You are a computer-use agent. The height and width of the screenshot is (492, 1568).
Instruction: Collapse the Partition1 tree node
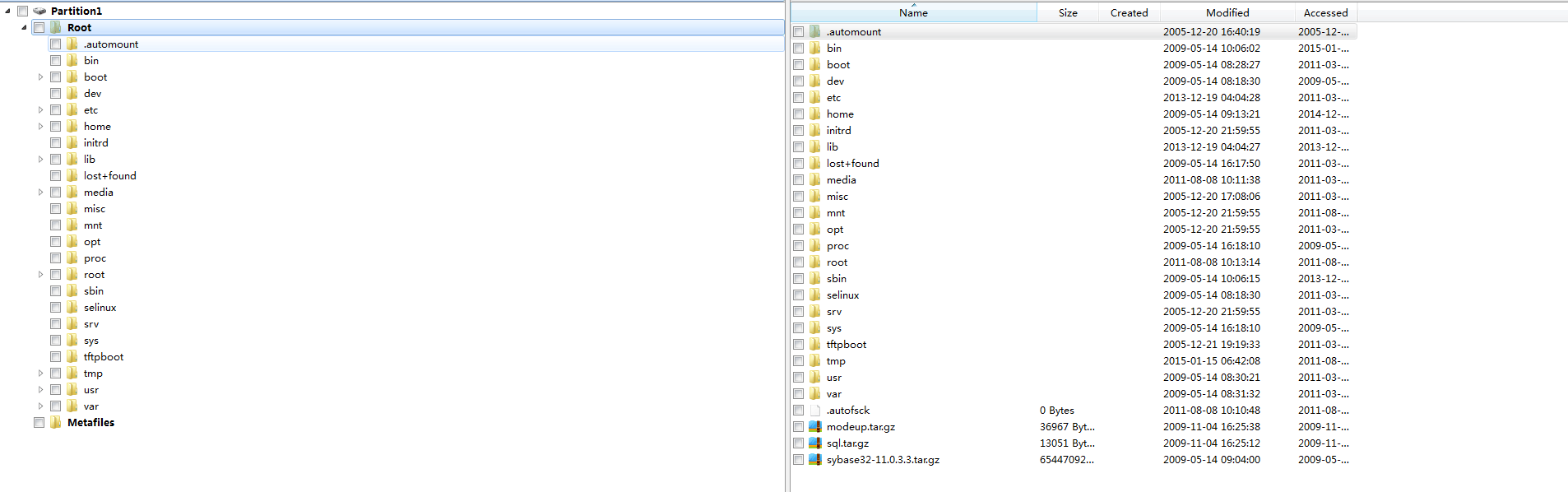click(x=7, y=11)
